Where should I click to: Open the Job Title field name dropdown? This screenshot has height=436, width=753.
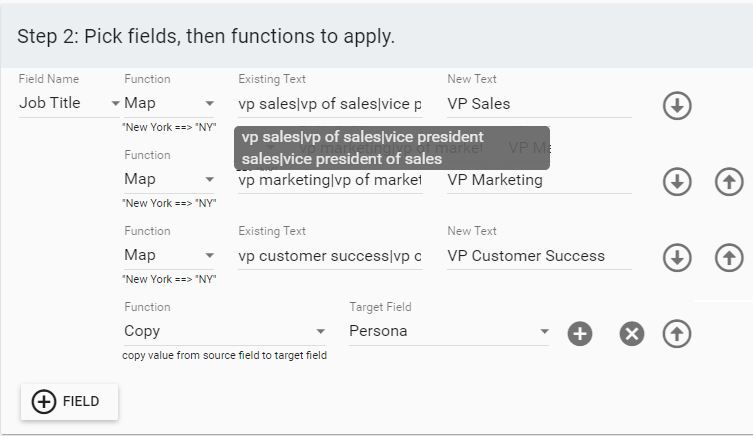tap(69, 103)
